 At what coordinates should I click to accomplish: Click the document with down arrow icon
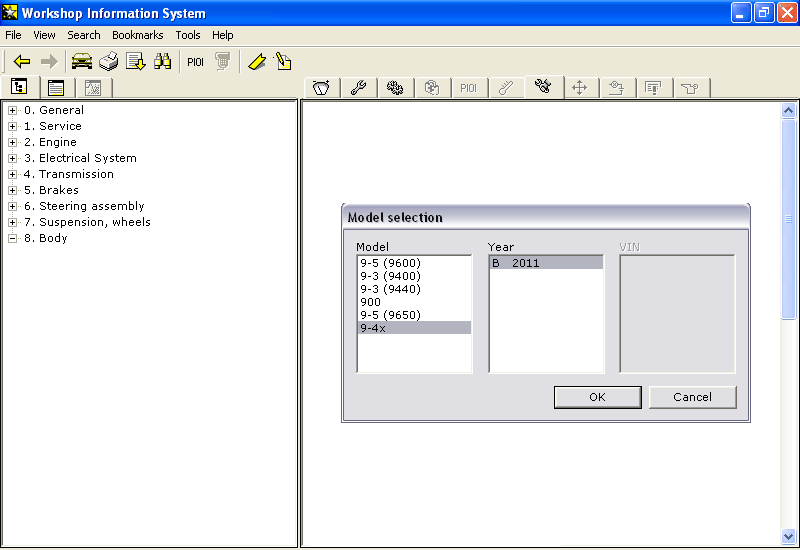click(136, 62)
